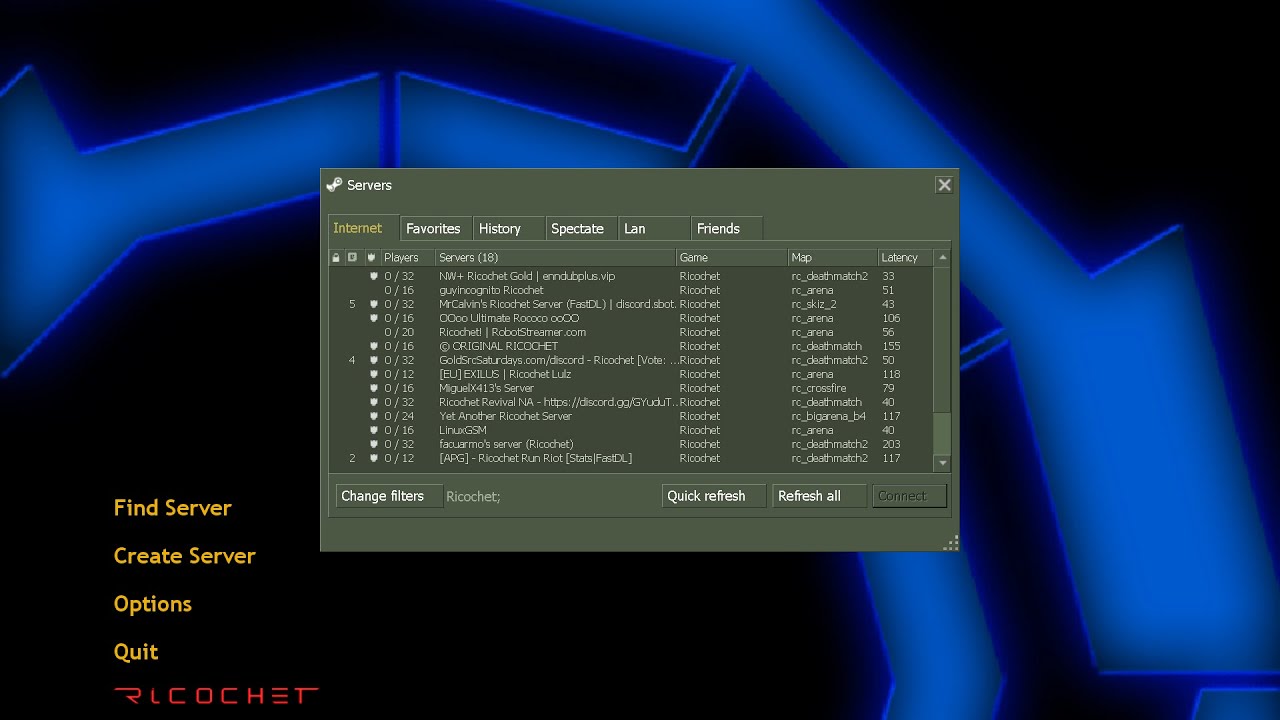Select '© ORIGINAL RICOCHET' server name
This screenshot has height=720, width=1280.
498,346
